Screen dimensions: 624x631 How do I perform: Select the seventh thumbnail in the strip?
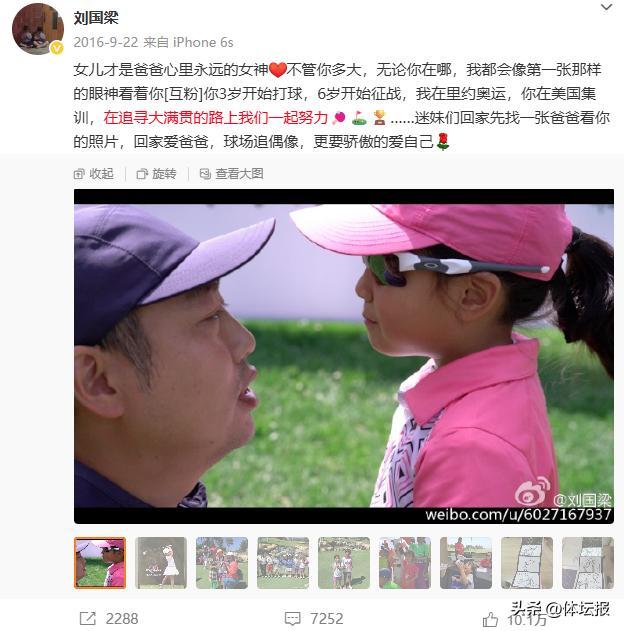(466, 563)
